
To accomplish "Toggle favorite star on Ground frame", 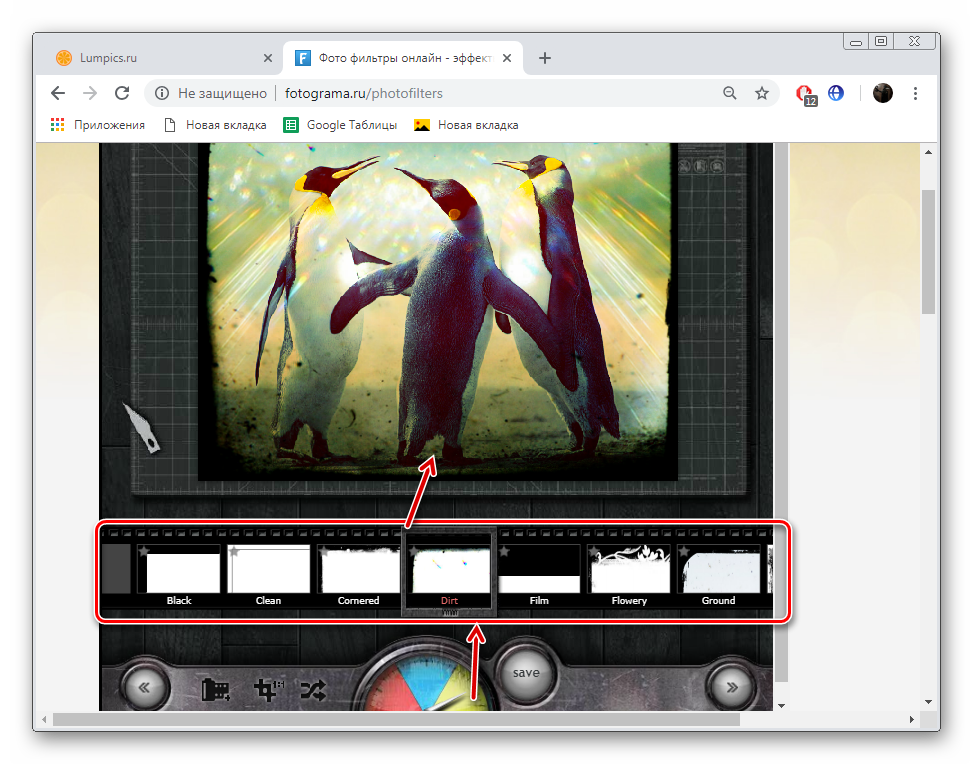I will click(684, 551).
